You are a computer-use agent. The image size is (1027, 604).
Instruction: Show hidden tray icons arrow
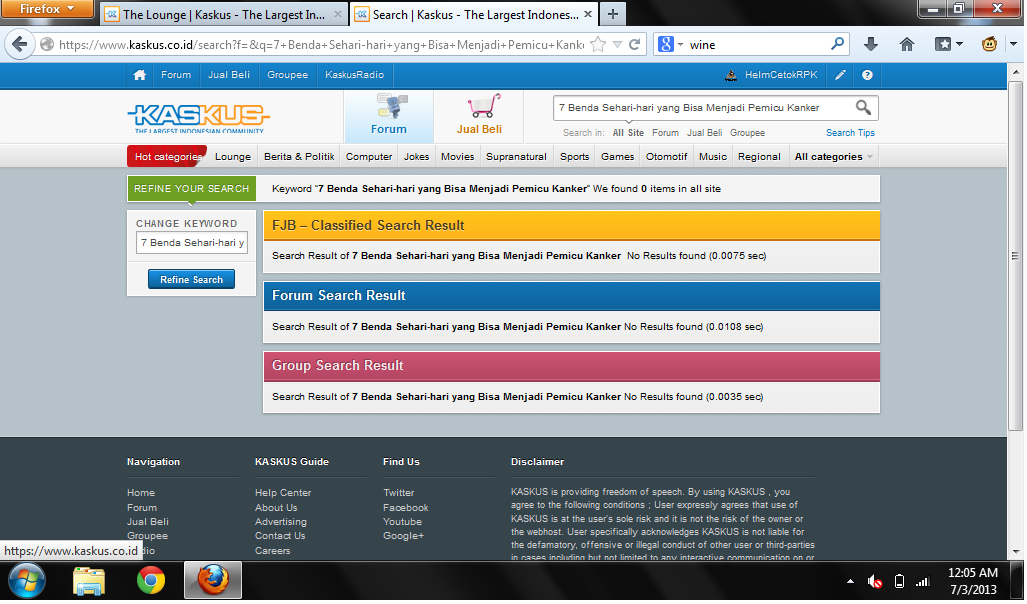[x=850, y=582]
